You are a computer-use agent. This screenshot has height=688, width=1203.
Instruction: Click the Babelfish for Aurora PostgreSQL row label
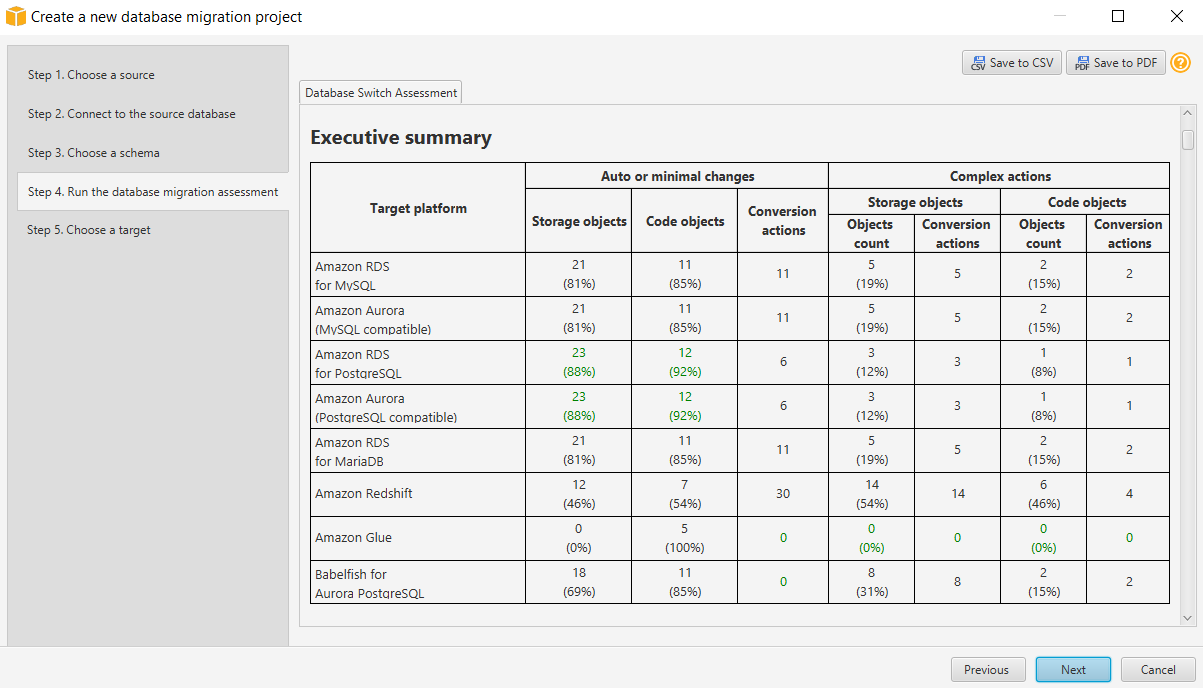pos(369,583)
